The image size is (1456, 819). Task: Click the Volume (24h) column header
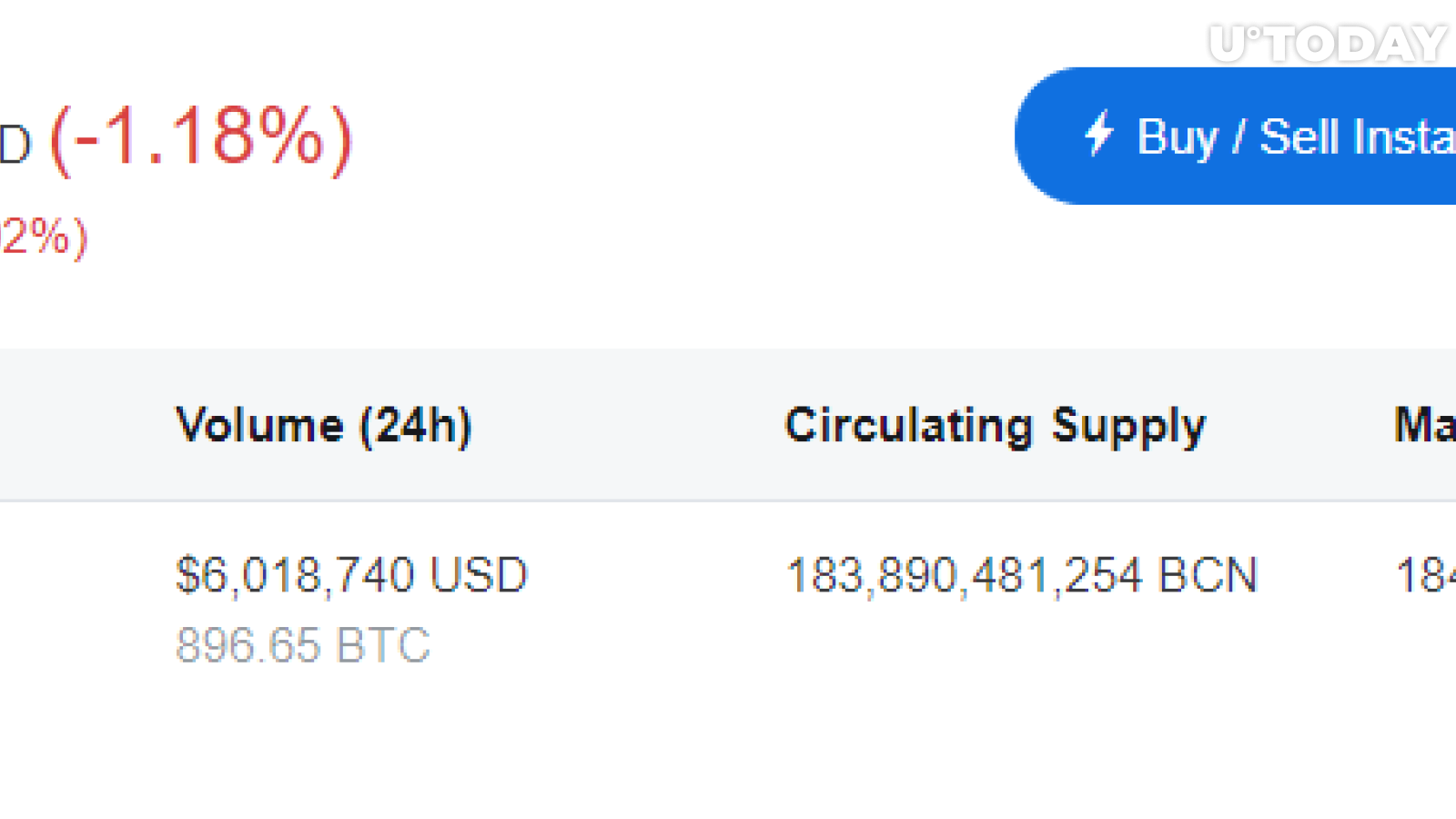(x=324, y=426)
